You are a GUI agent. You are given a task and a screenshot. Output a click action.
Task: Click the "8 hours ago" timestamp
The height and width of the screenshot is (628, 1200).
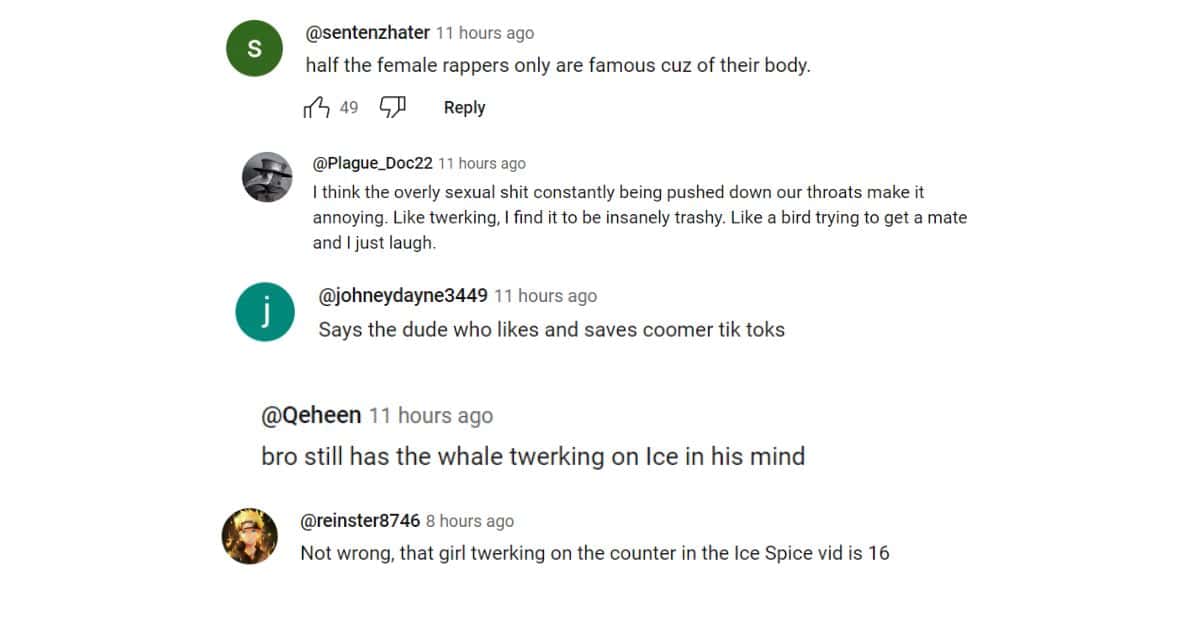pyautogui.click(x=470, y=521)
